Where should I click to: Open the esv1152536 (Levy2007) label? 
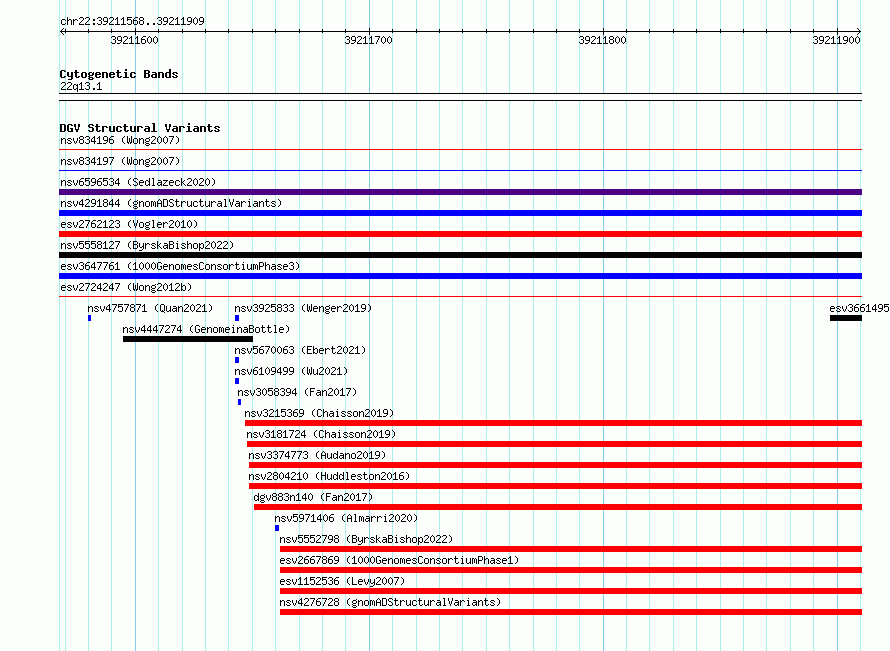tap(342, 581)
